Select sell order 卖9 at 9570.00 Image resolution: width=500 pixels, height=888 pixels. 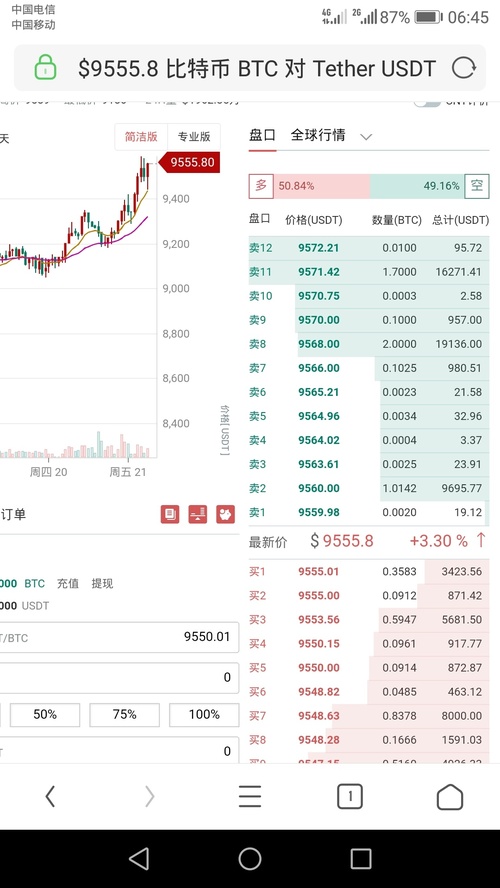[369, 320]
